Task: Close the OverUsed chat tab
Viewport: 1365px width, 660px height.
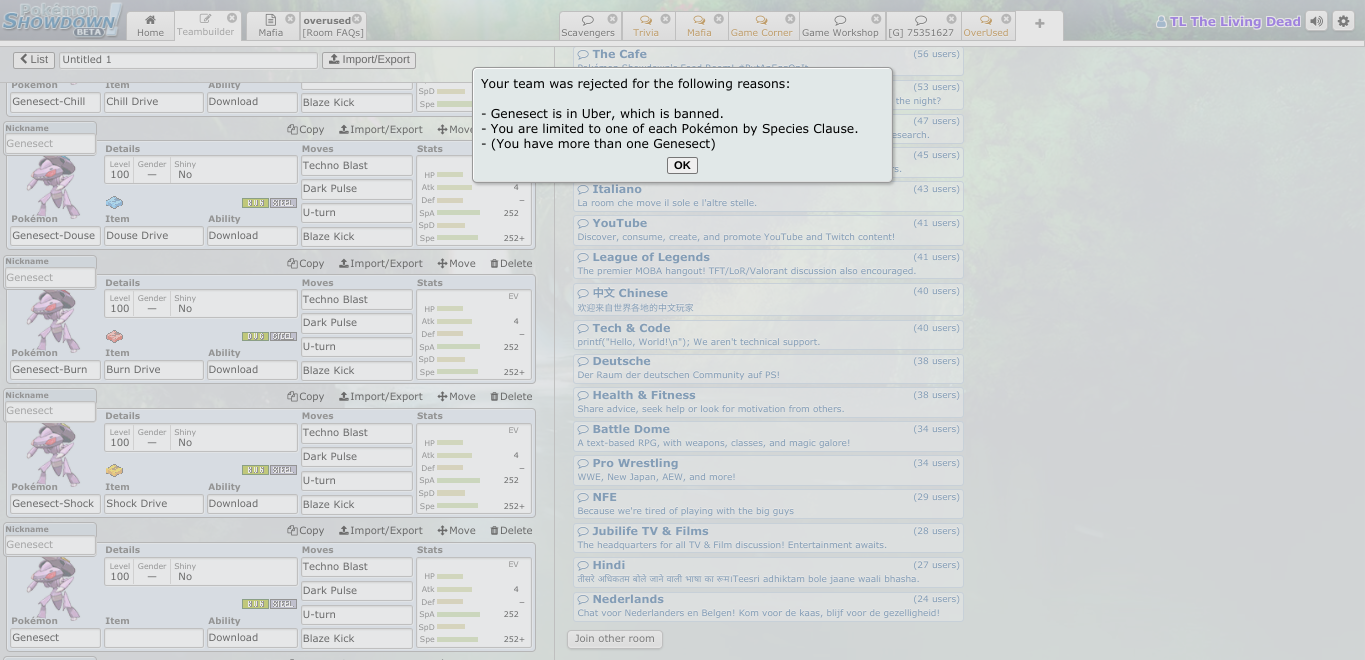Action: 1006,19
